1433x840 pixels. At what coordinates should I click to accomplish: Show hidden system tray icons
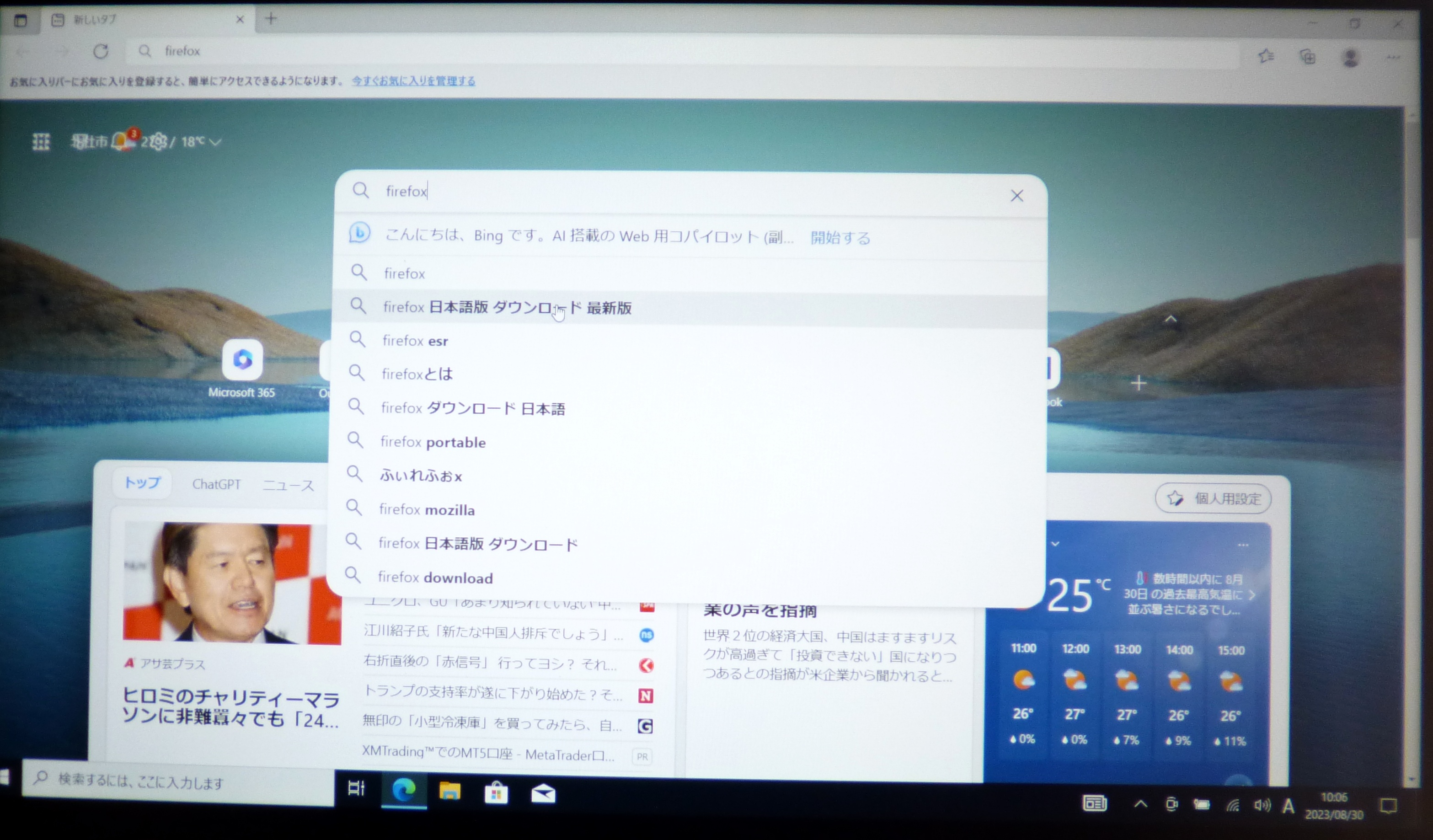(1141, 803)
